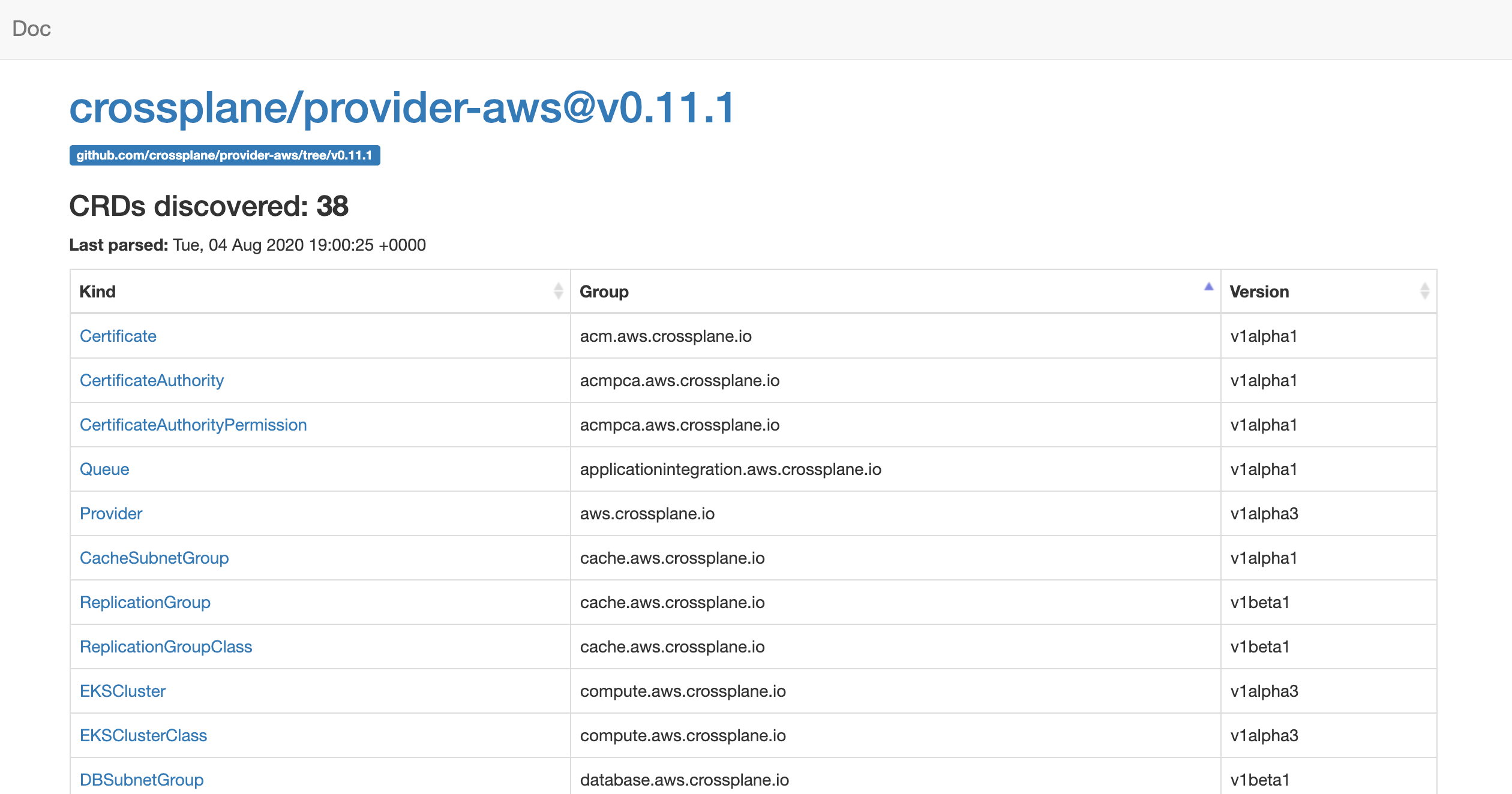Open the Provider CRD link

click(111, 513)
